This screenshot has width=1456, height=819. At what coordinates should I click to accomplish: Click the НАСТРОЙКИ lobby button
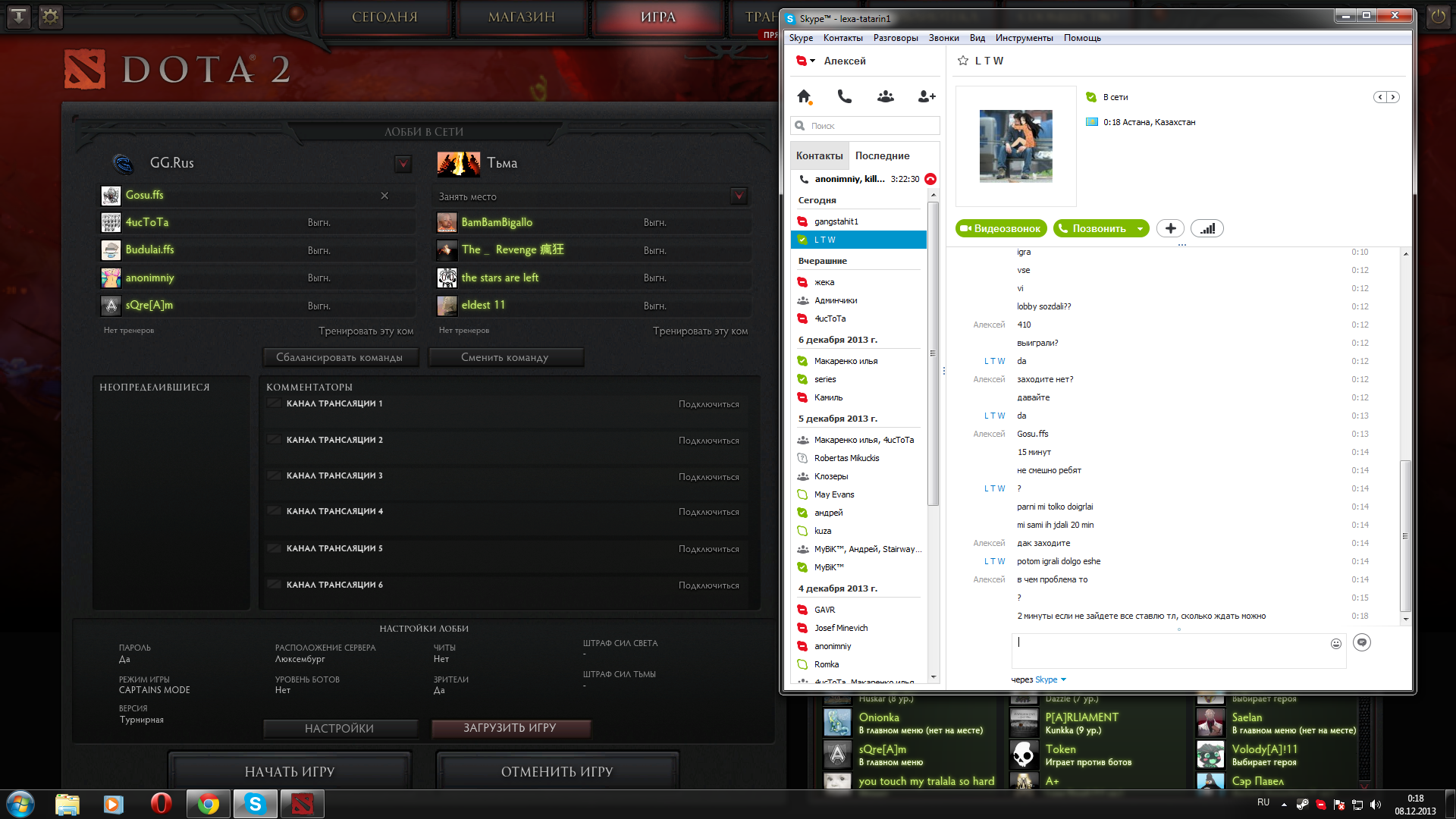[340, 728]
